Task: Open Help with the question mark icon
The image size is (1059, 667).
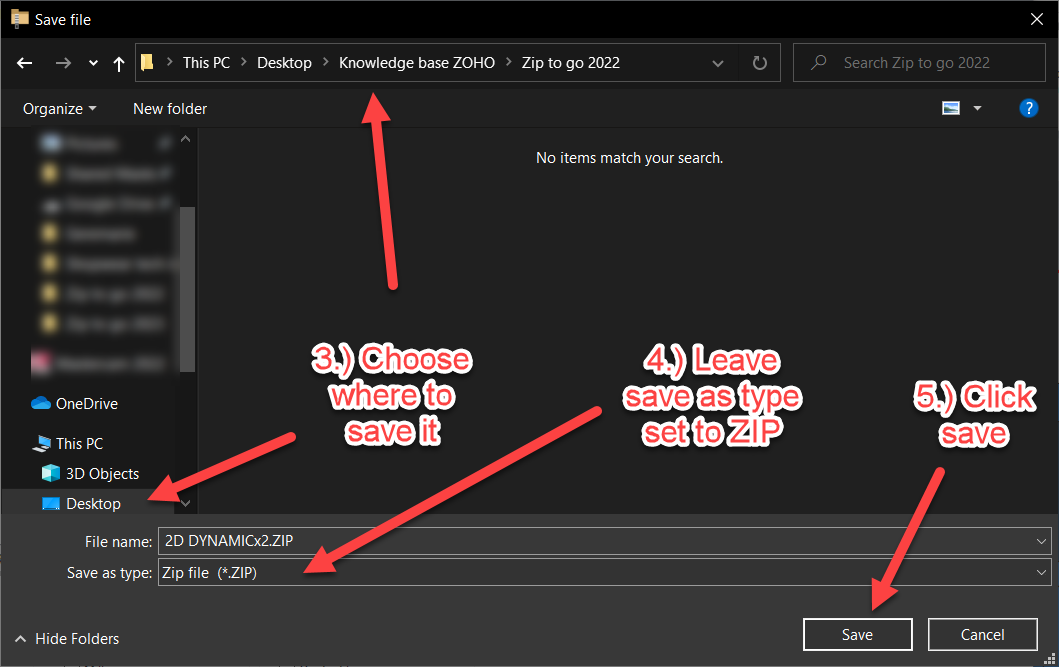Action: click(1029, 108)
